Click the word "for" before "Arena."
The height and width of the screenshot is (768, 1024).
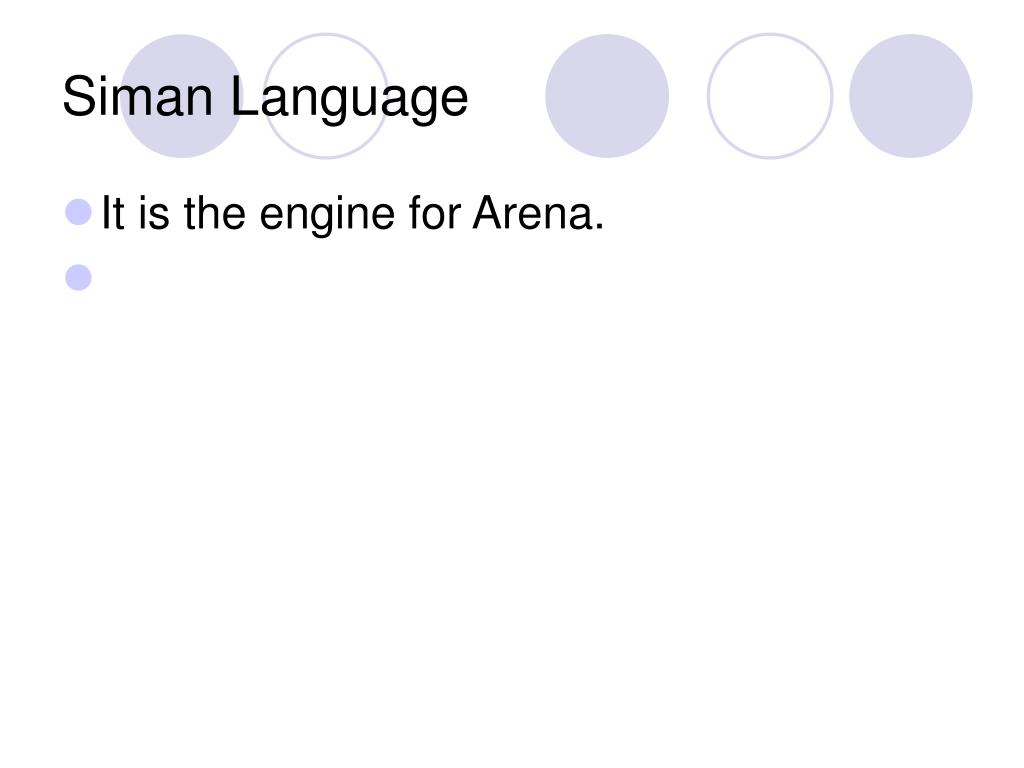[x=434, y=213]
